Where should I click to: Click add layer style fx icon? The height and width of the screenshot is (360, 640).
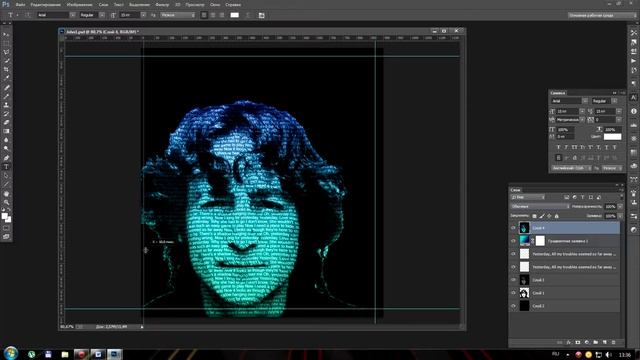[569, 342]
